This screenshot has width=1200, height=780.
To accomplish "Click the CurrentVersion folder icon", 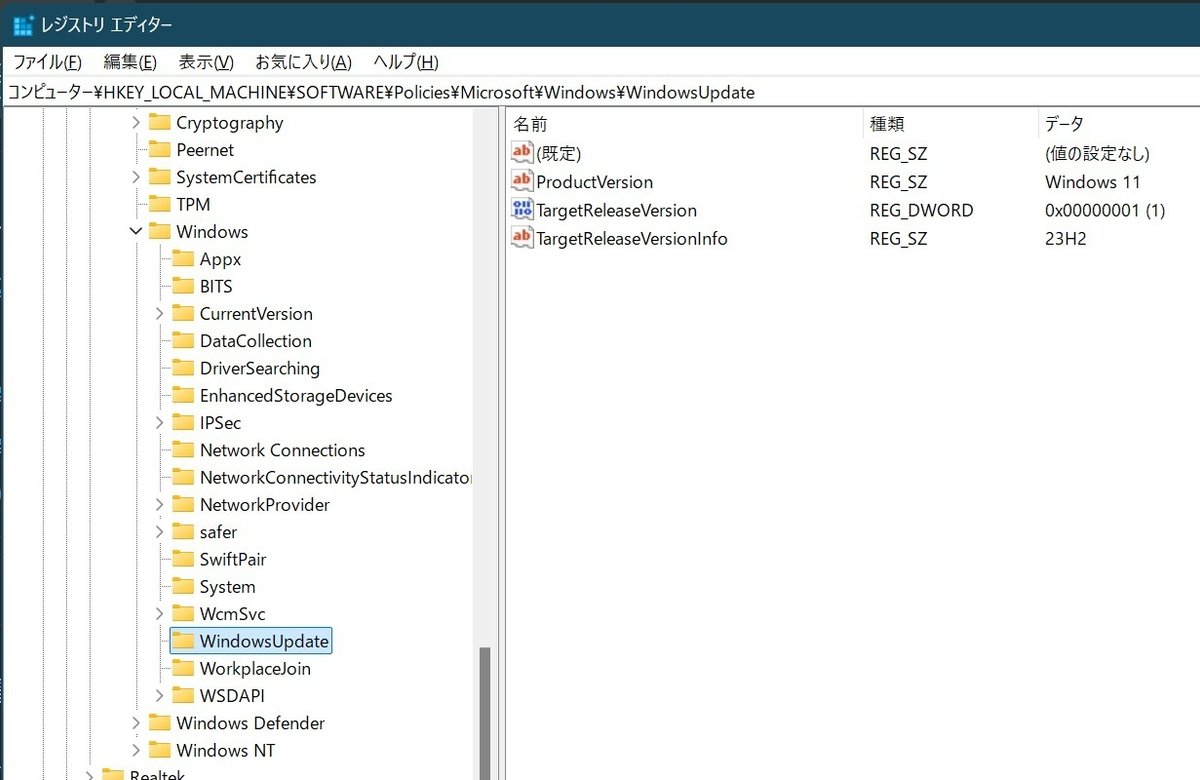I will (x=183, y=313).
